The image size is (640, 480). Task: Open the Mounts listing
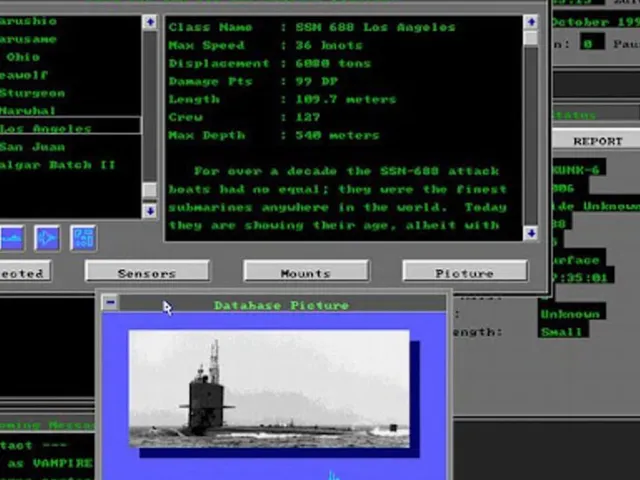[x=306, y=271]
